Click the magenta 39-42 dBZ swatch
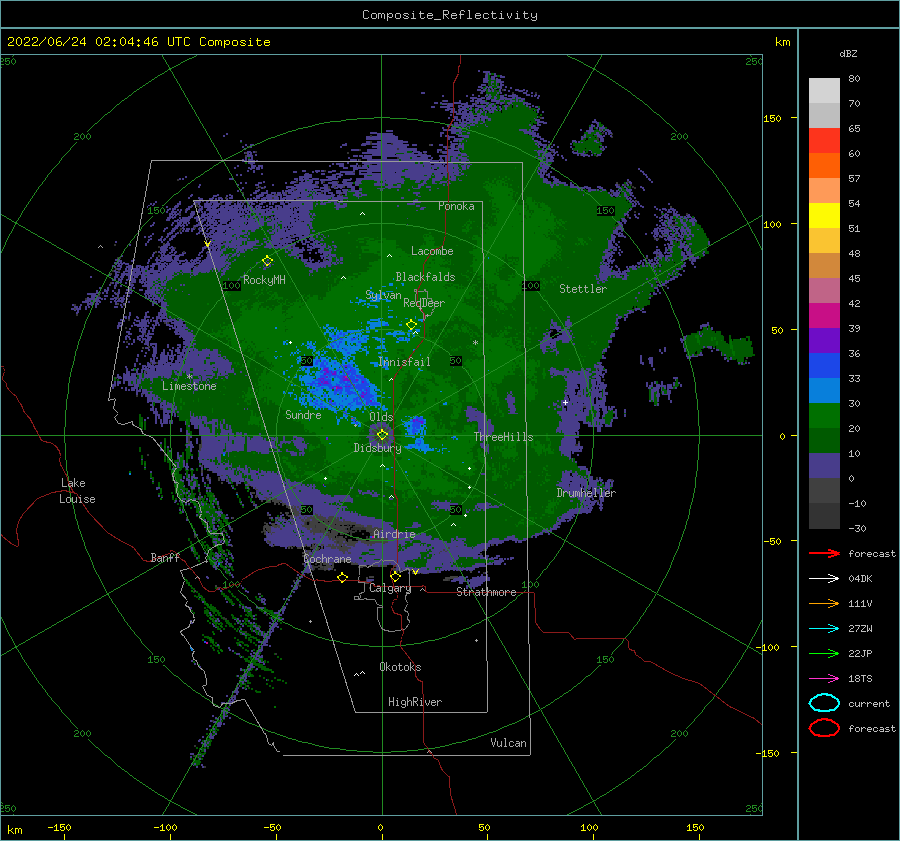The width and height of the screenshot is (900, 841). [824, 316]
